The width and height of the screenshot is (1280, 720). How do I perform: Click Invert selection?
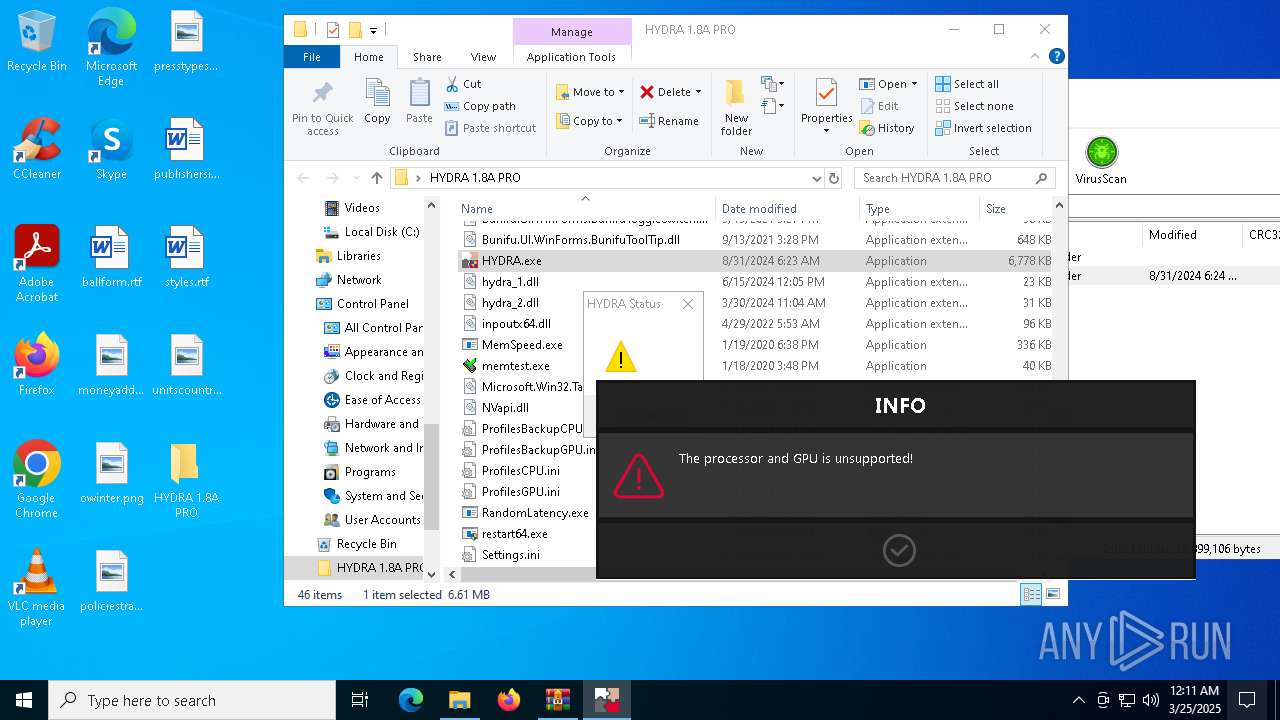(983, 128)
